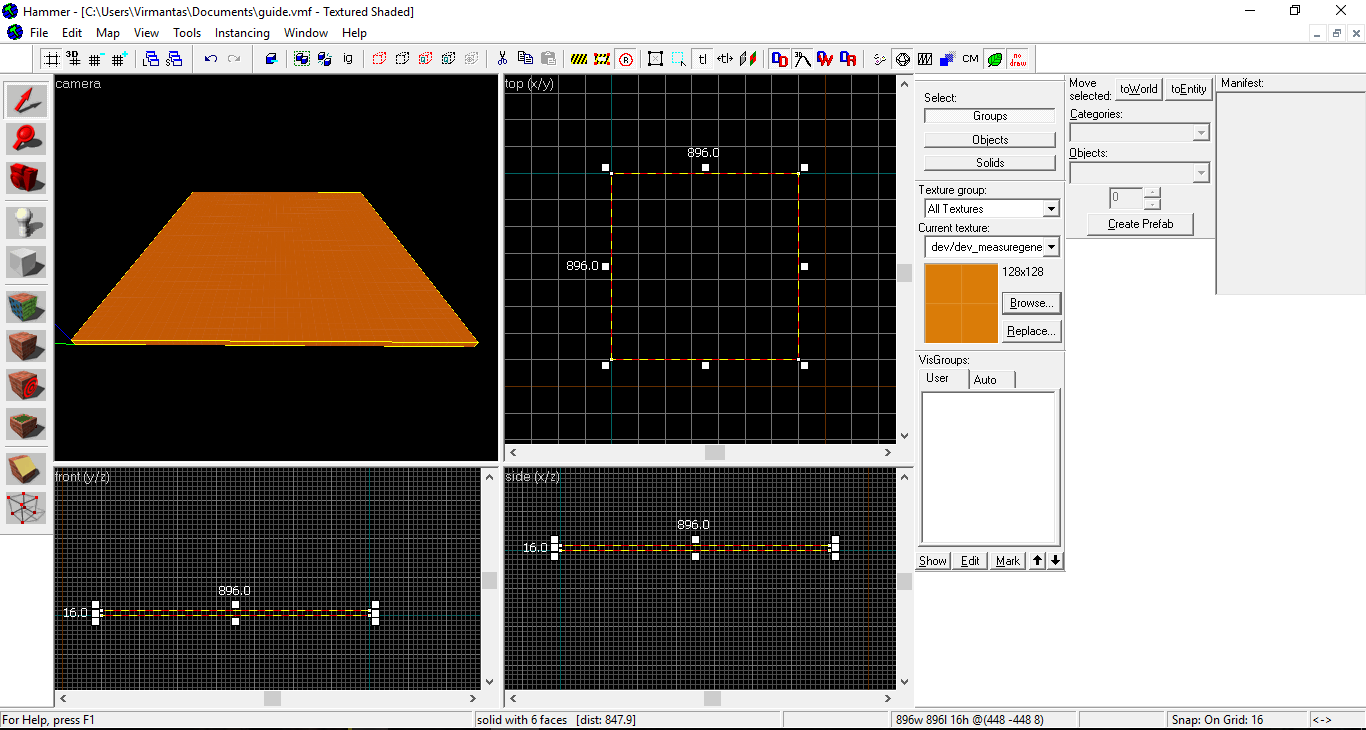Choose the Apply Overlays tool
Image resolution: width=1366 pixels, height=730 pixels.
point(26,424)
